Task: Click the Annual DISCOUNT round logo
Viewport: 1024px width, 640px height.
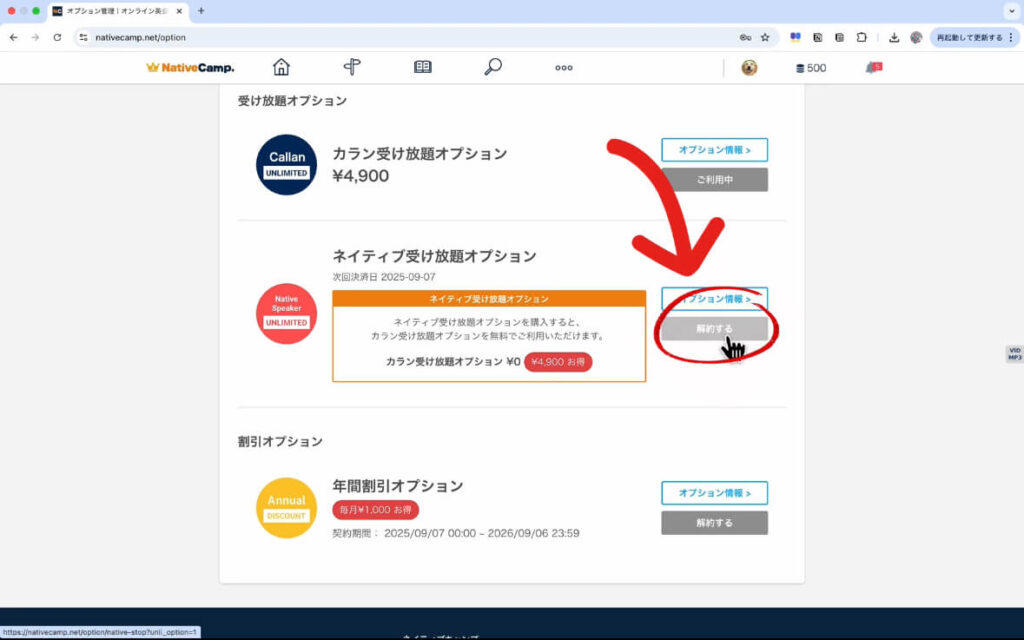Action: pos(286,507)
